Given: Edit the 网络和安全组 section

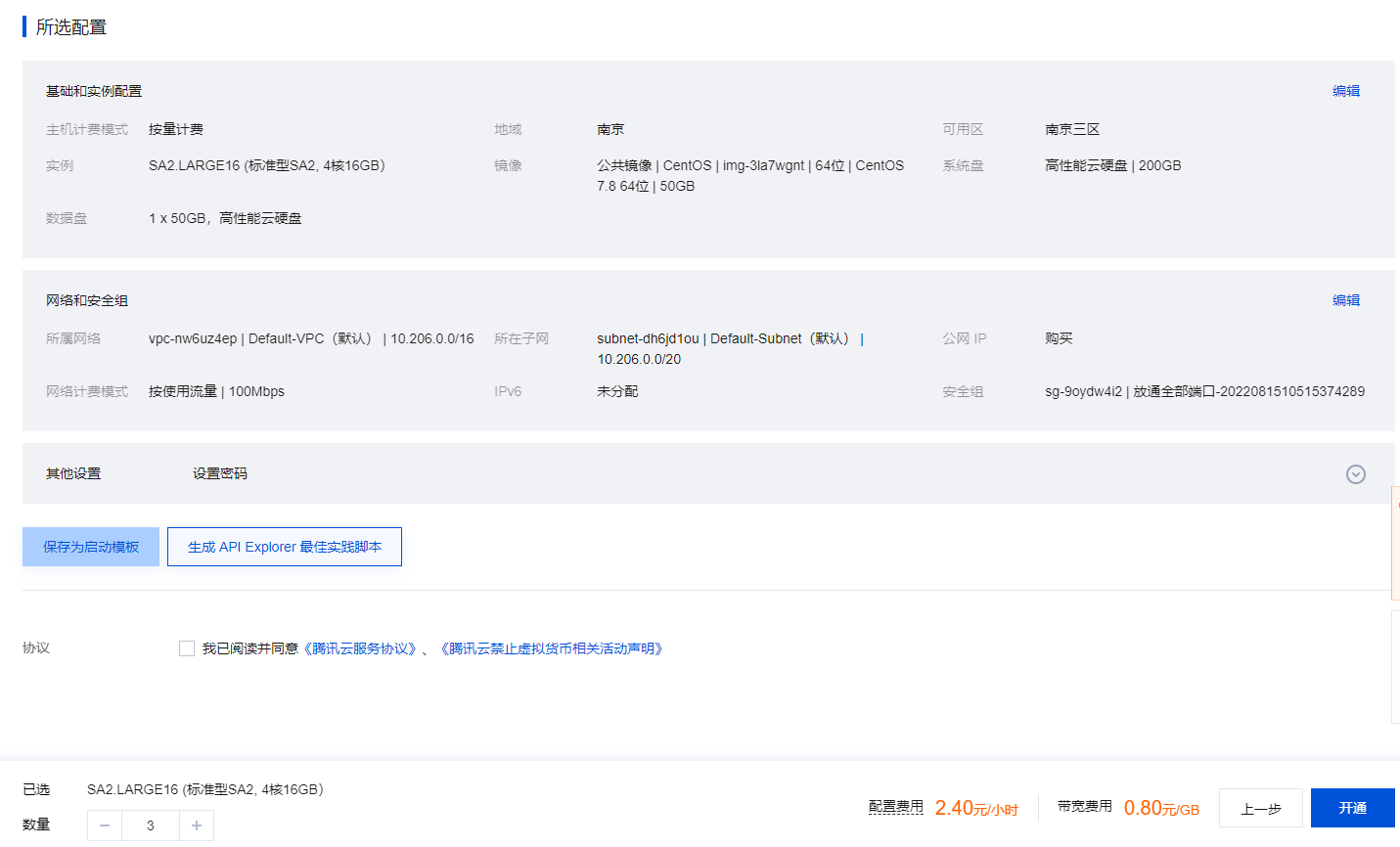Looking at the screenshot, I should [1347, 300].
